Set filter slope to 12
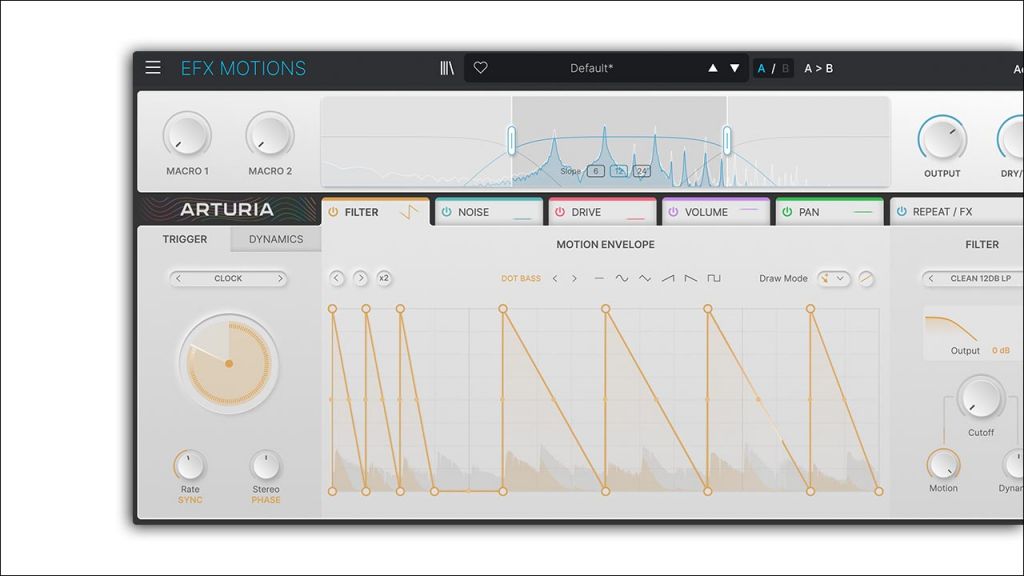The image size is (1024, 576). pos(618,171)
